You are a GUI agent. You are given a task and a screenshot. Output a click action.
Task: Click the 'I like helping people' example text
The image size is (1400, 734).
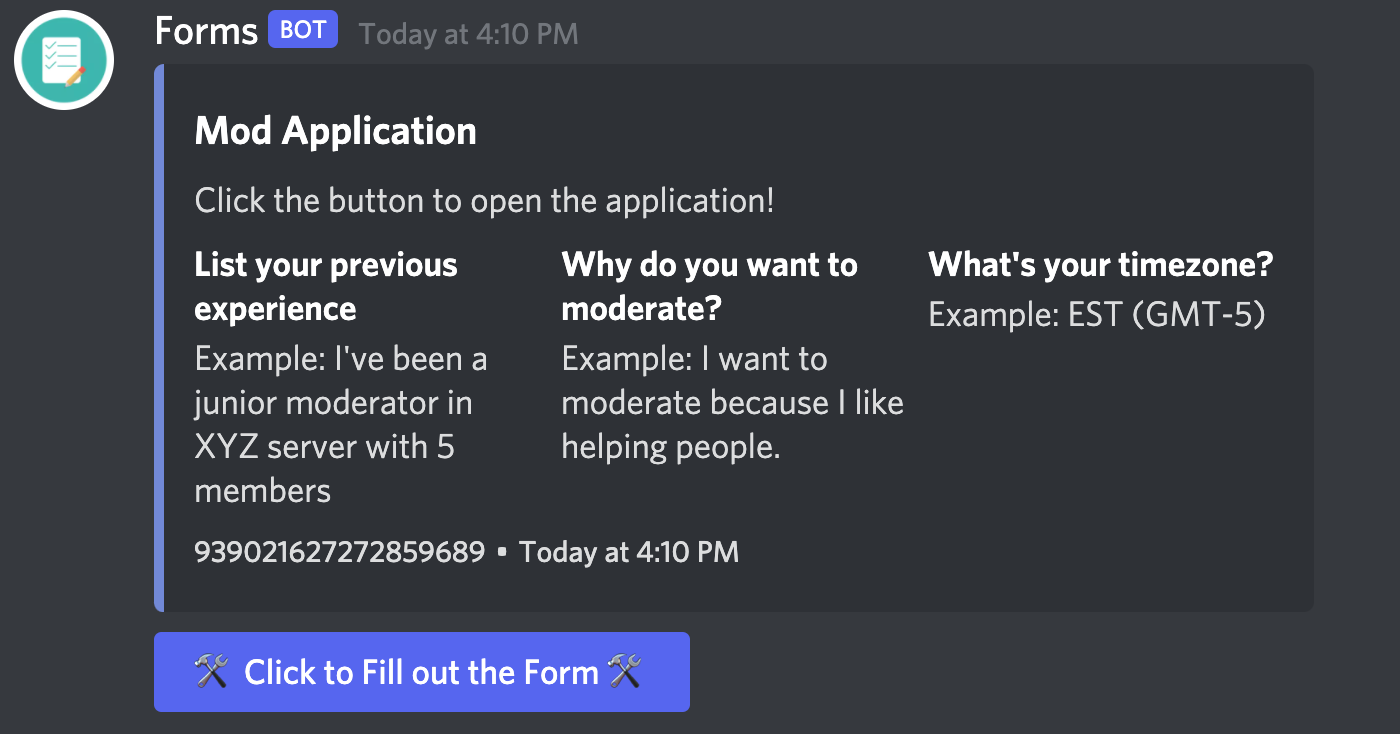point(732,402)
